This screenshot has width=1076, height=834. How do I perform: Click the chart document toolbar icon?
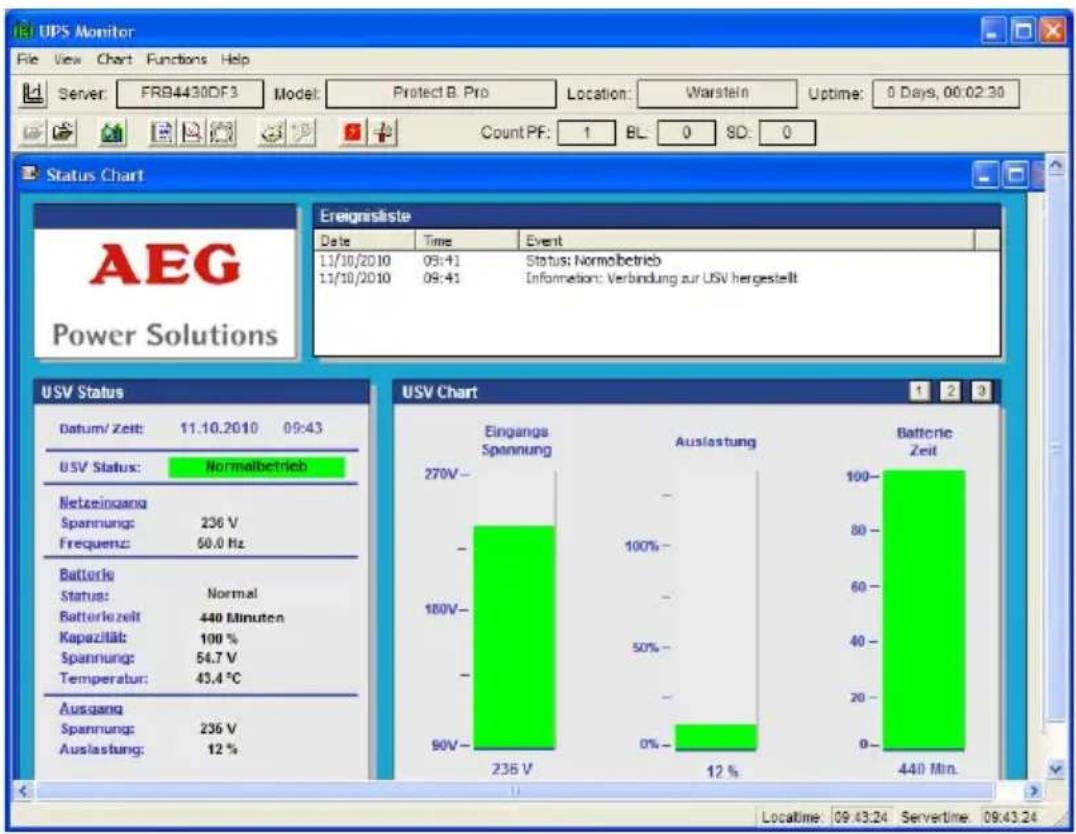point(191,132)
